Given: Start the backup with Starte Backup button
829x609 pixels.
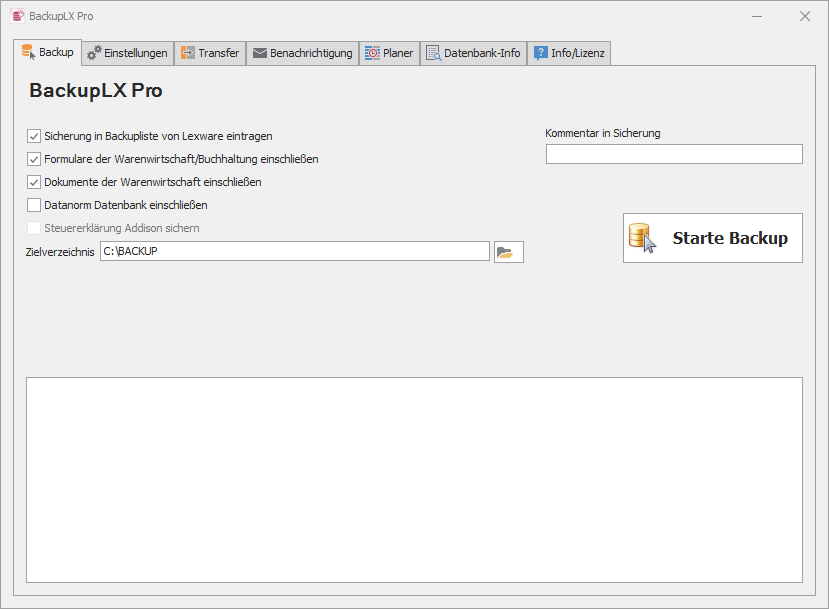Looking at the screenshot, I should coord(713,238).
